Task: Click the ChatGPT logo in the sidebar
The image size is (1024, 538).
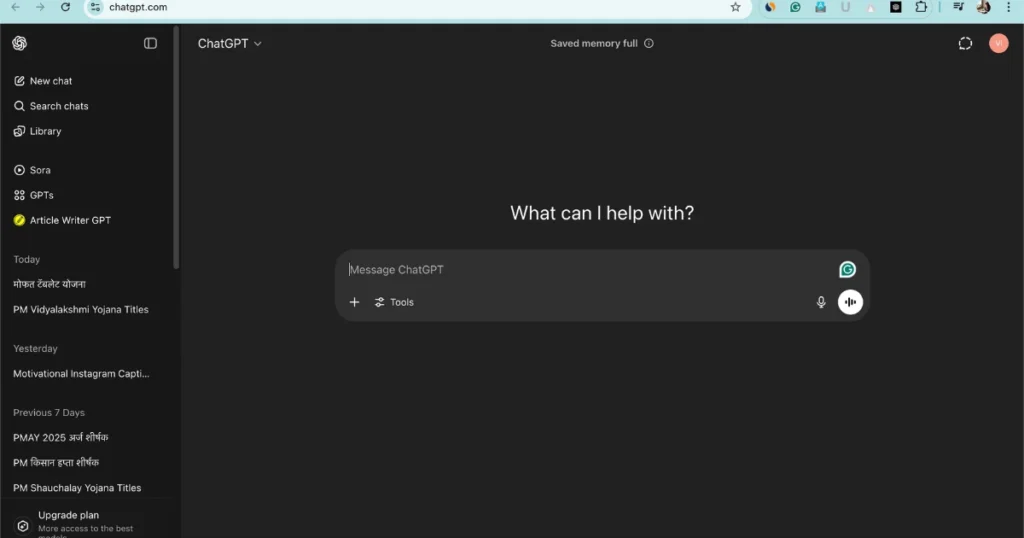Action: [x=20, y=43]
